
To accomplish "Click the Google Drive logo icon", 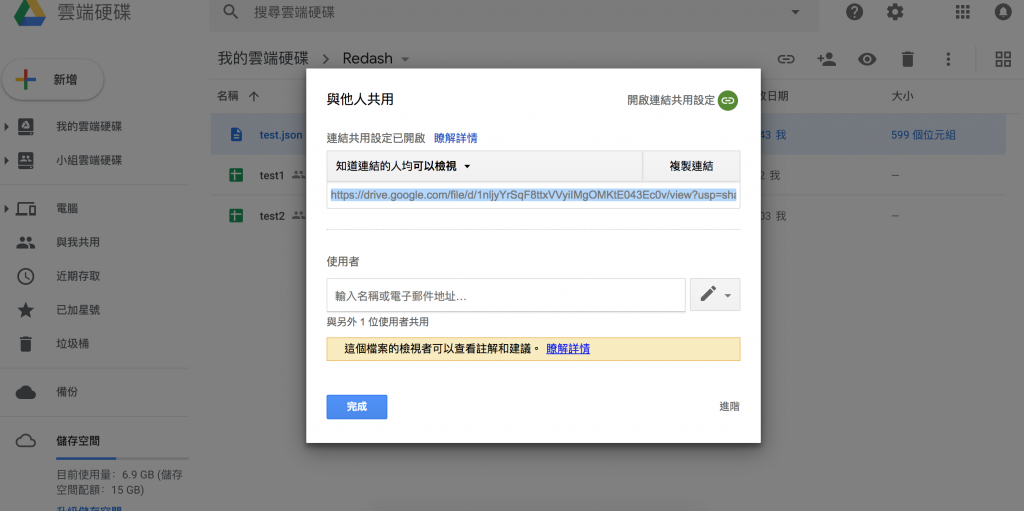I will 30,12.
